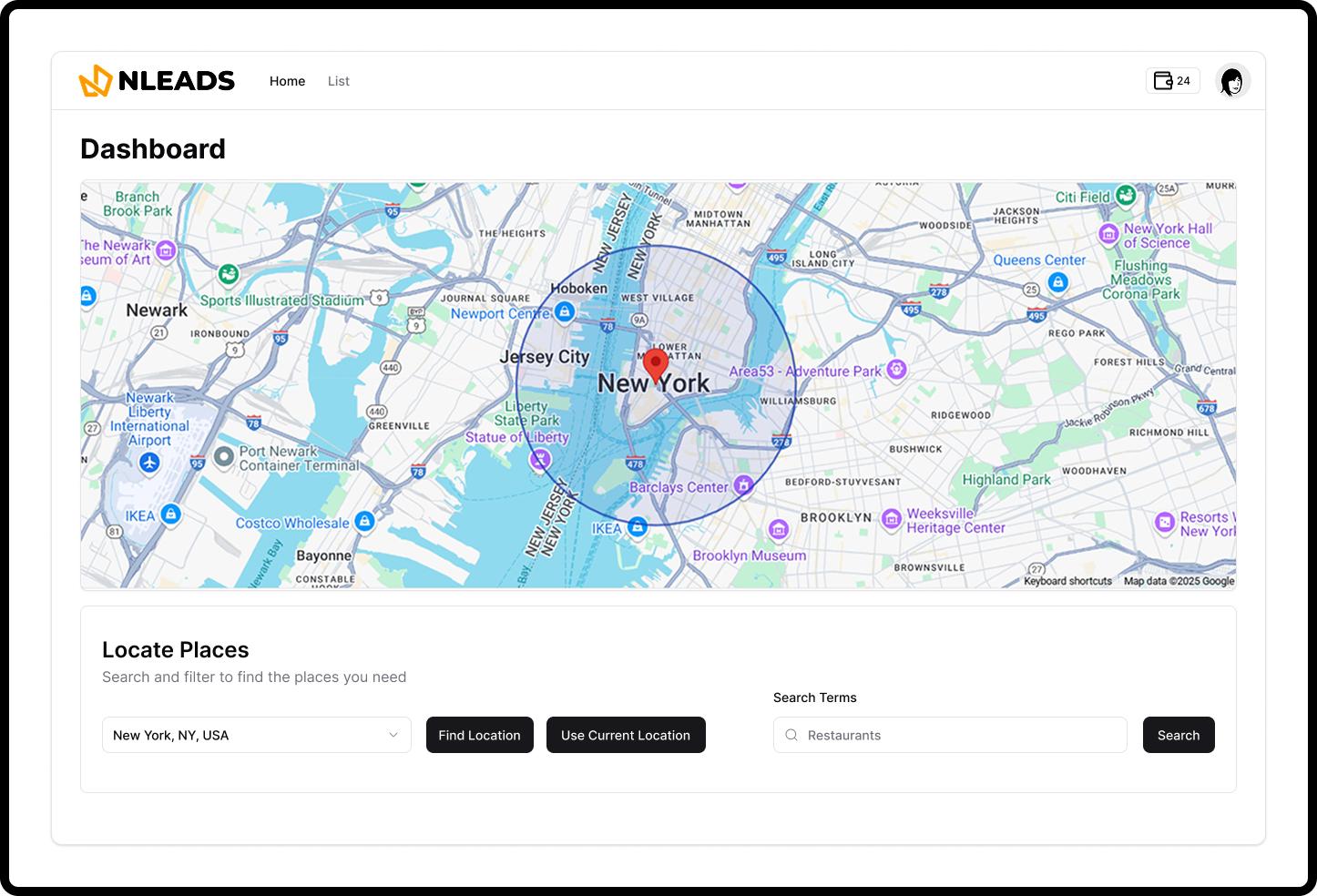Select Newark Liberty International Airport marker
Screen dimensions: 1317x896
[x=150, y=463]
